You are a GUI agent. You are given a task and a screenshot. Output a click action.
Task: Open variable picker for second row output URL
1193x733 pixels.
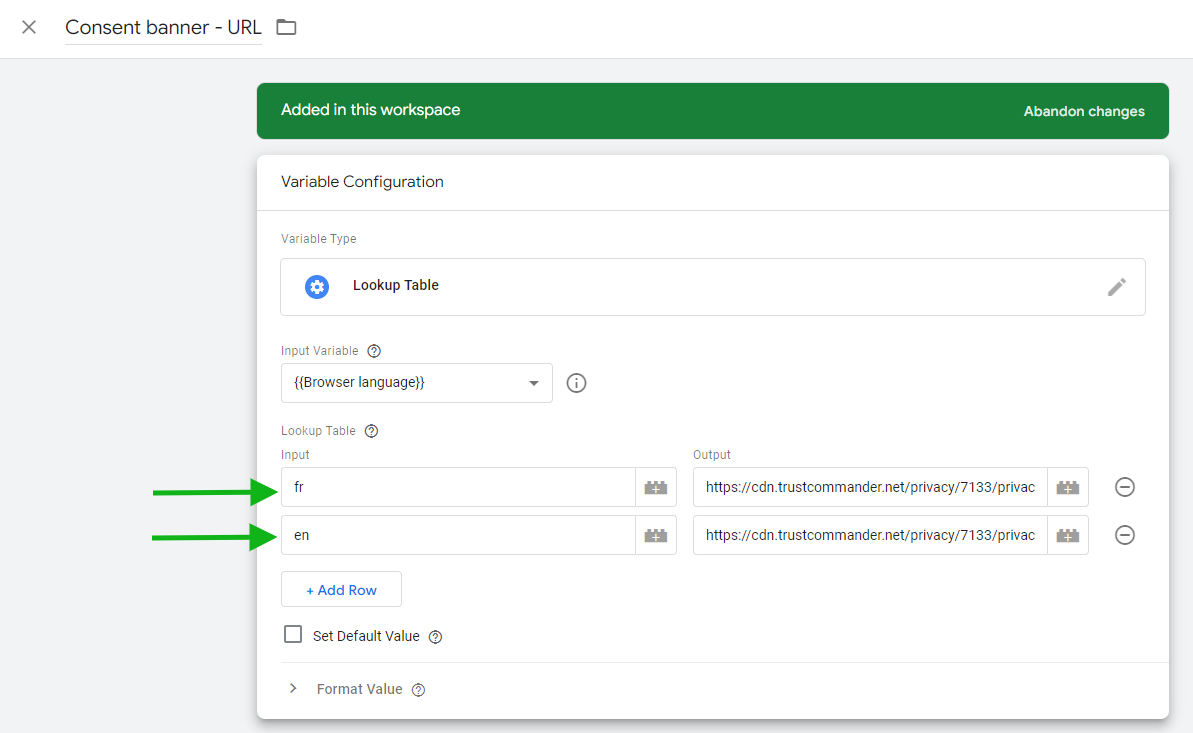click(1068, 536)
